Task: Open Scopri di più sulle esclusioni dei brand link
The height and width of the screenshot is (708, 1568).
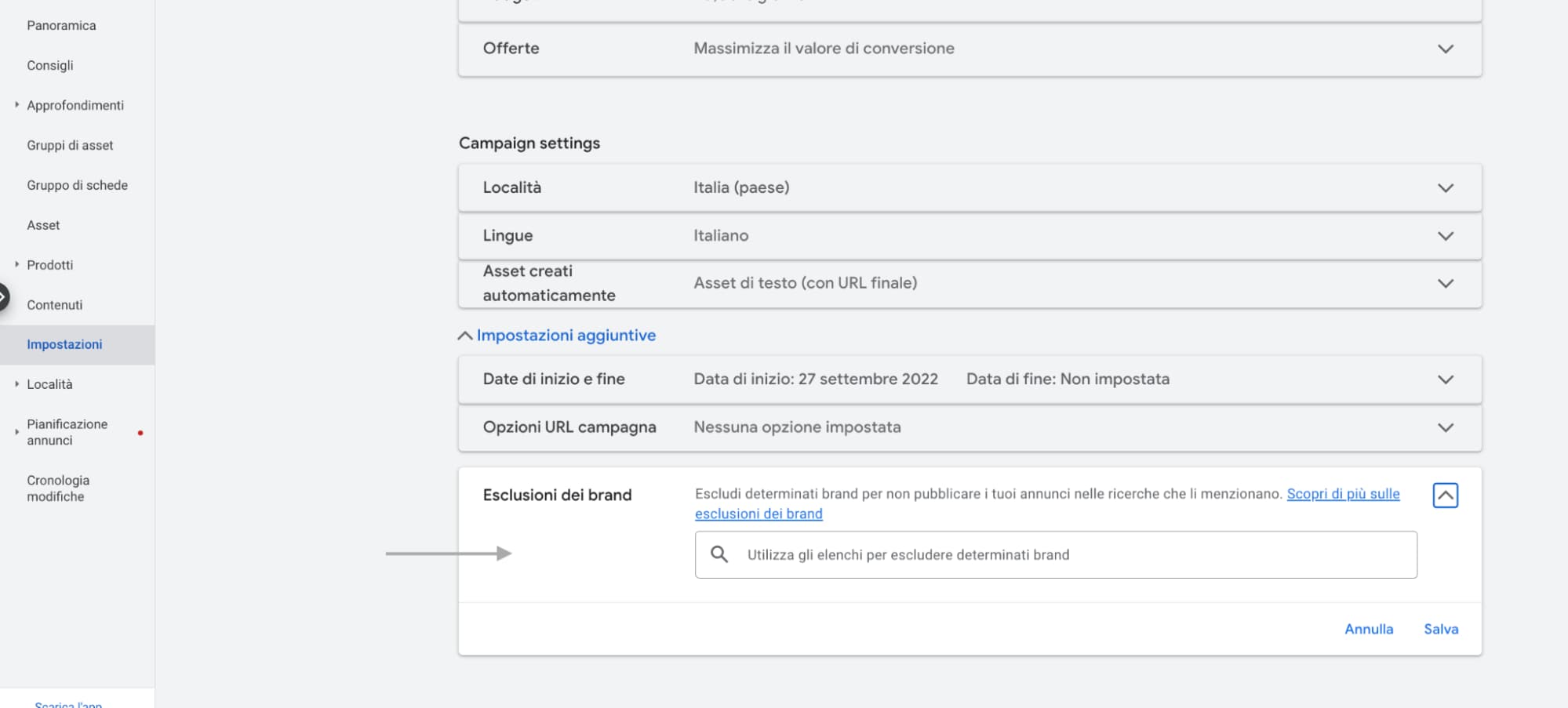Action: pyautogui.click(x=1343, y=494)
